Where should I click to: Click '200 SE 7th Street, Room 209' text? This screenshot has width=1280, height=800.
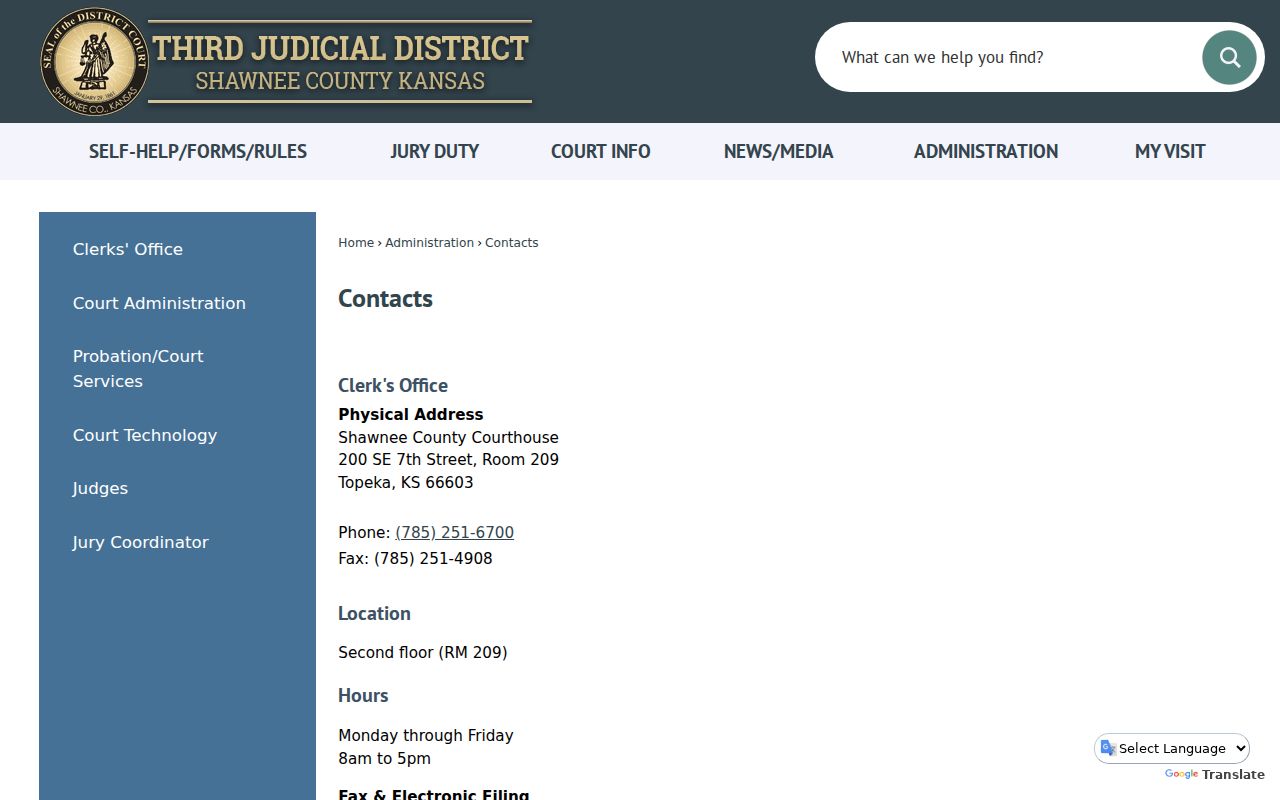[448, 459]
